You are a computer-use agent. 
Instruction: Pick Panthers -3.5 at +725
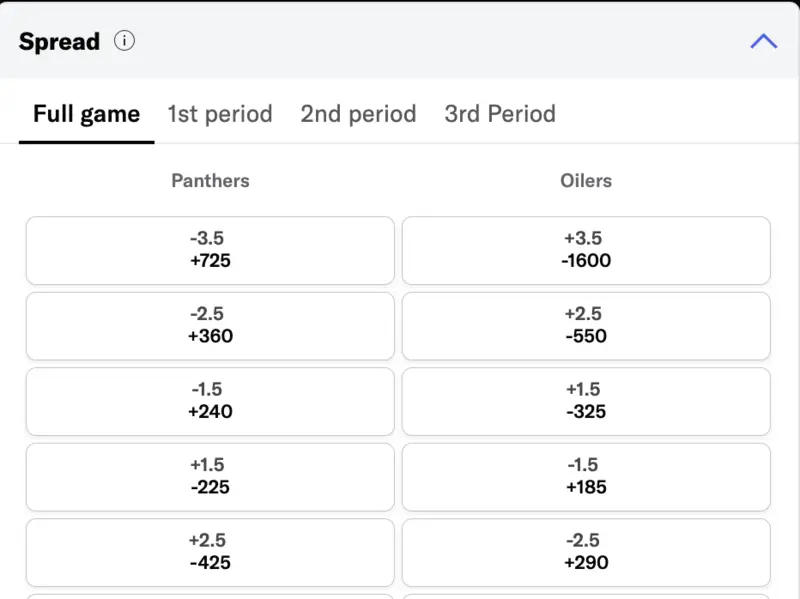210,250
